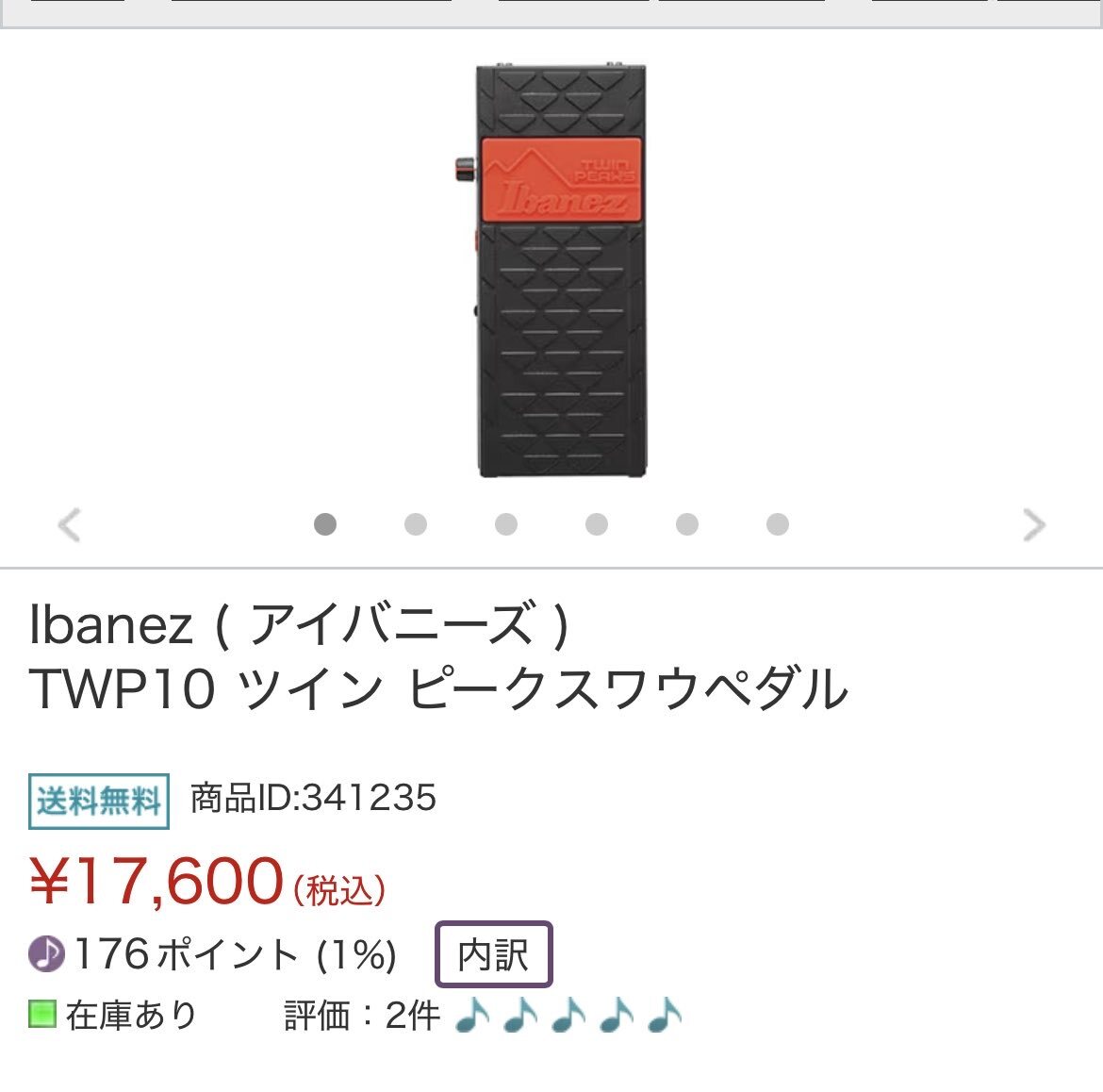Open the Ibanez (アイバニーズ) brand link
This screenshot has height=1092, width=1103.
tap(299, 625)
